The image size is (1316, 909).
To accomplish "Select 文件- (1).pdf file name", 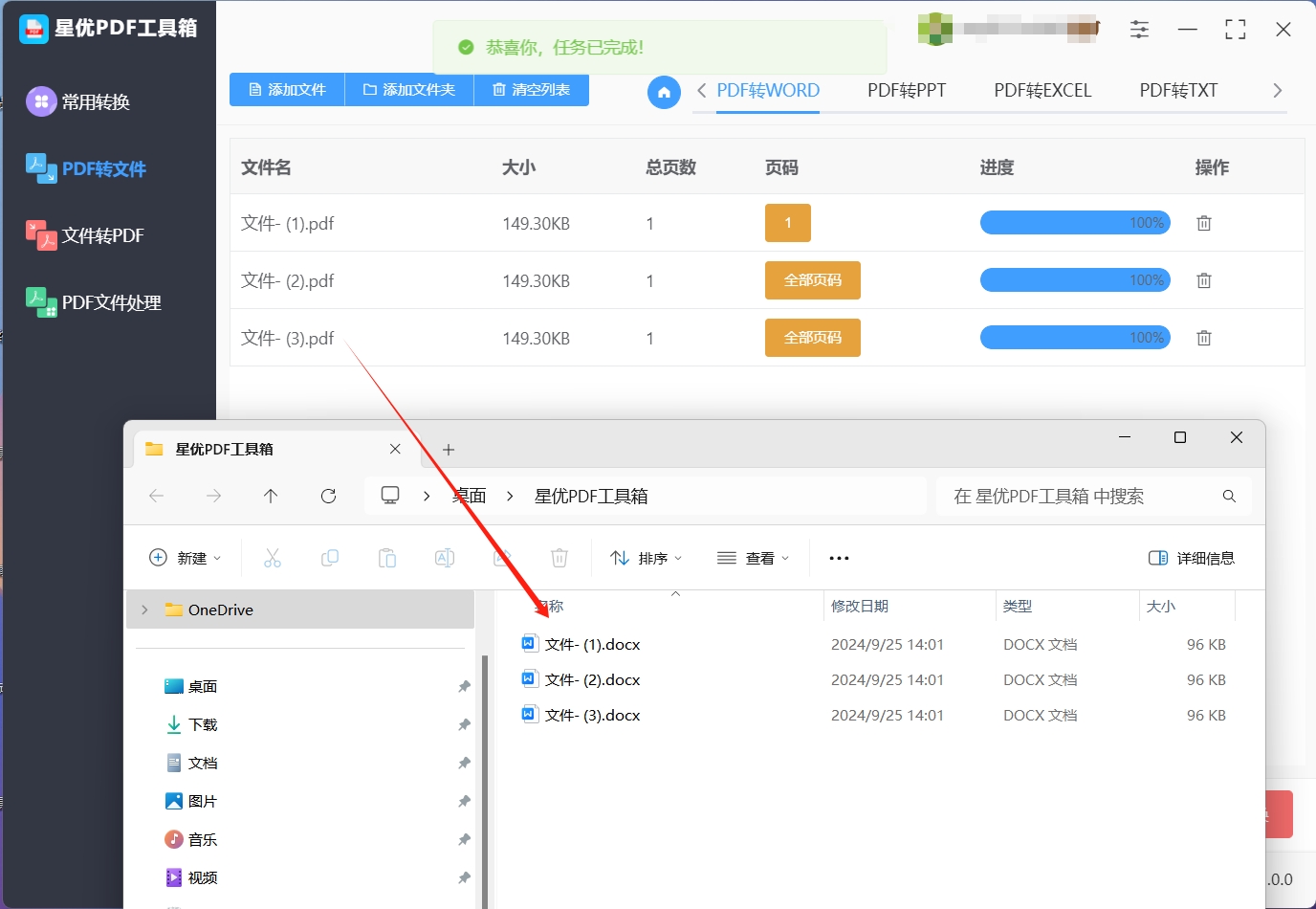I will 288,223.
